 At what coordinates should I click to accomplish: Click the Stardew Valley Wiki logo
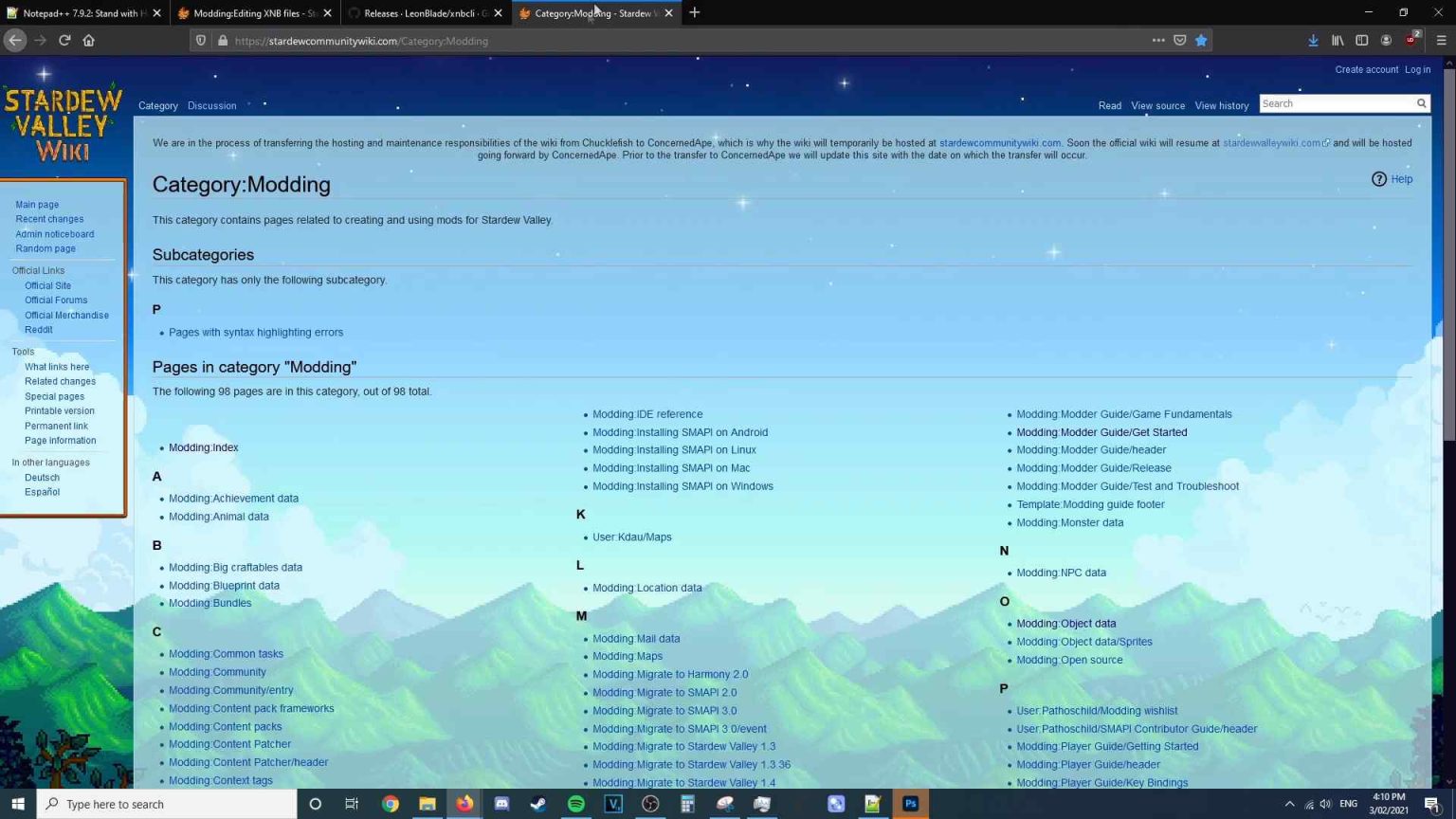tap(63, 123)
